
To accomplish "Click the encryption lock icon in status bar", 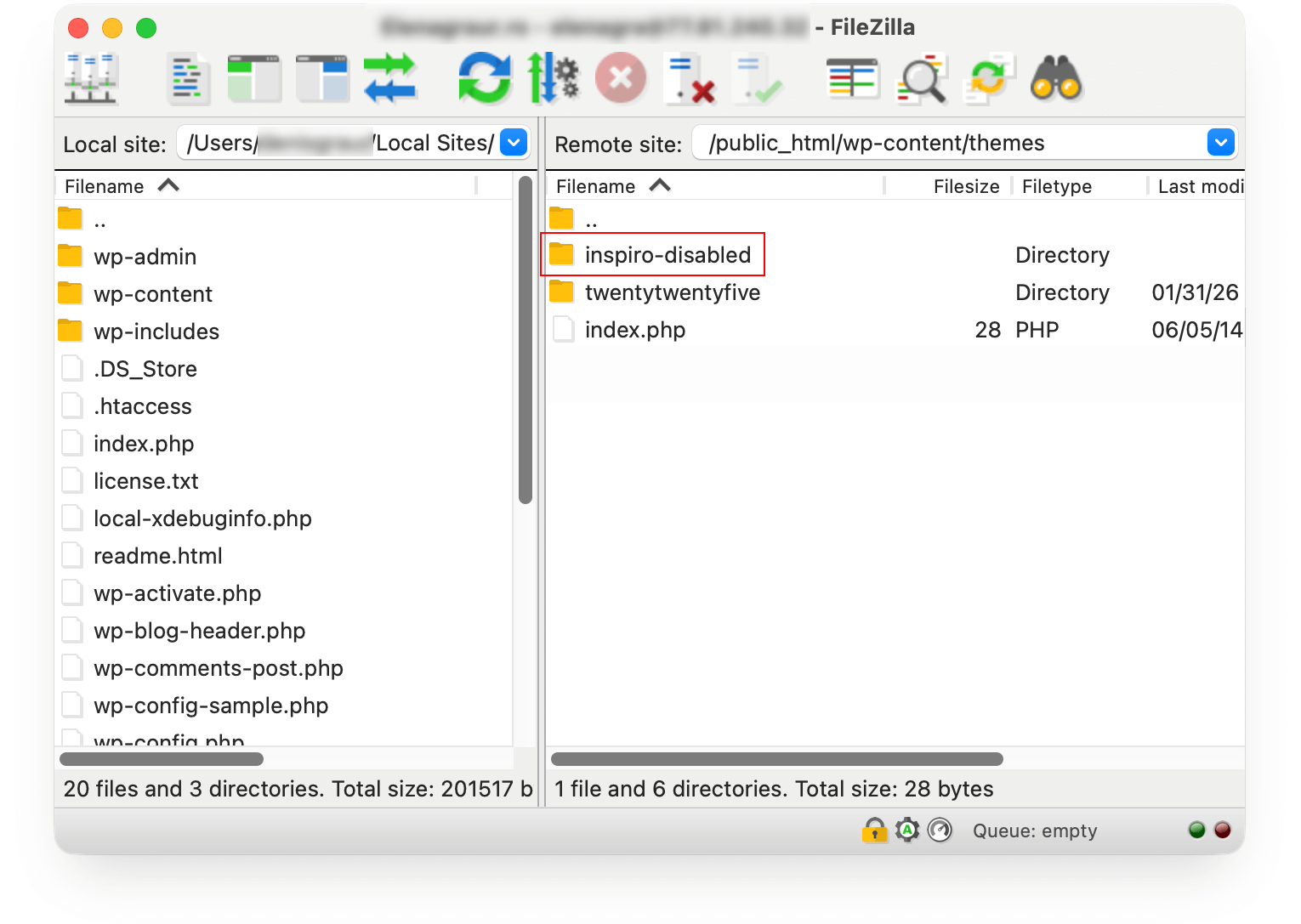I will (874, 830).
